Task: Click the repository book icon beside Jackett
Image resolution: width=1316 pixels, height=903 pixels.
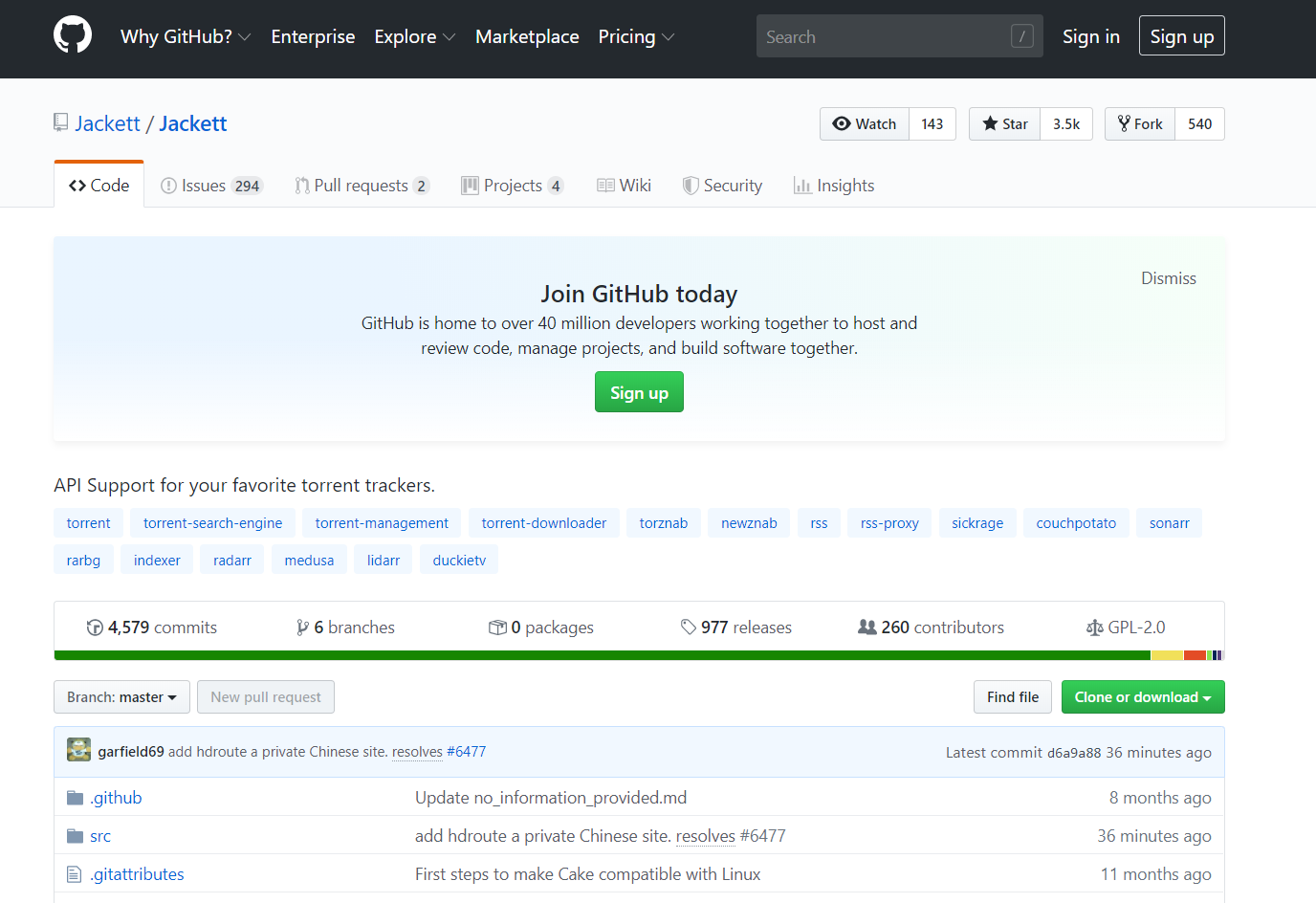Action: (x=60, y=122)
